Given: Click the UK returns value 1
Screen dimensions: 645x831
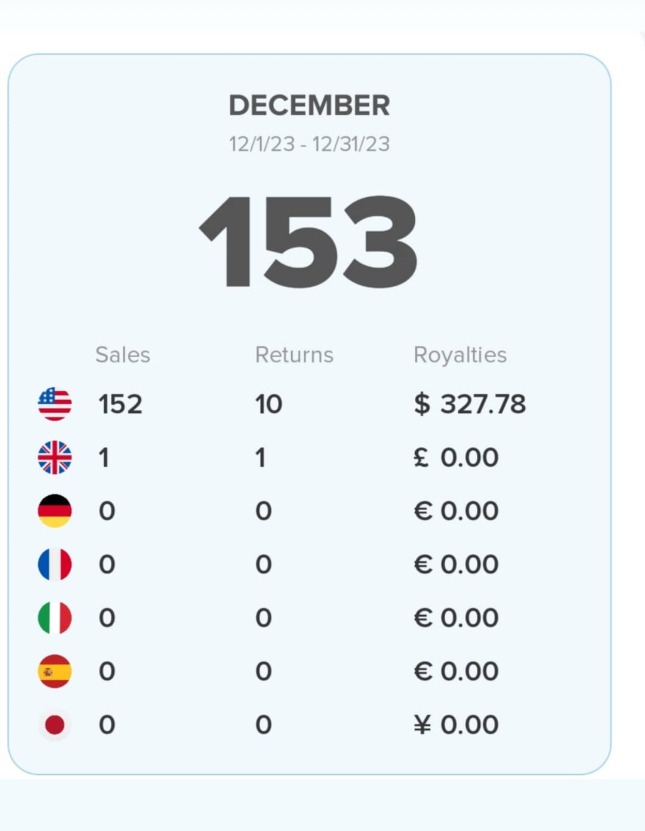Looking at the screenshot, I should click(x=261, y=458).
